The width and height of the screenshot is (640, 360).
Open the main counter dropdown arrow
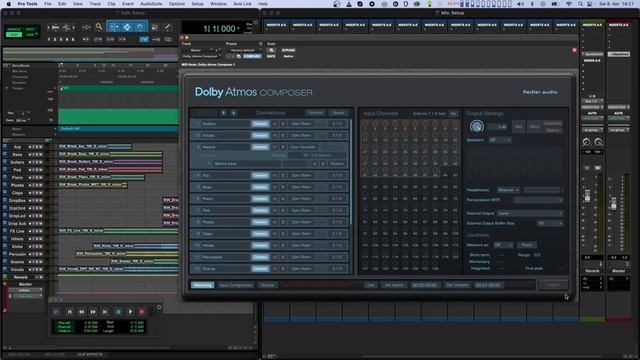(x=238, y=29)
